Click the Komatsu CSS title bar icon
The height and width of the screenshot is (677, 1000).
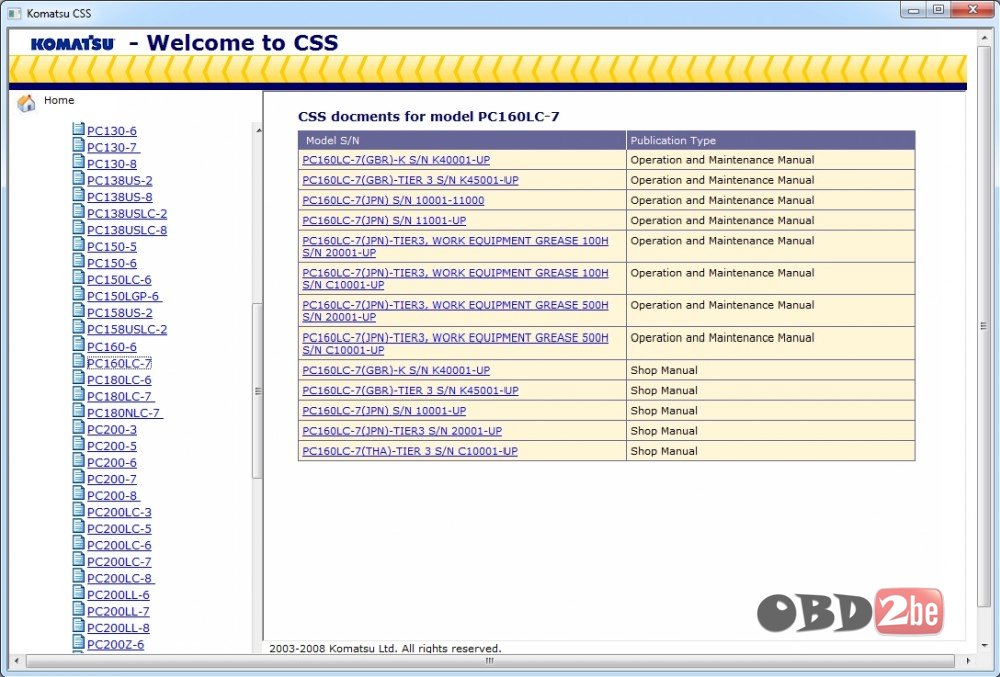(x=14, y=13)
